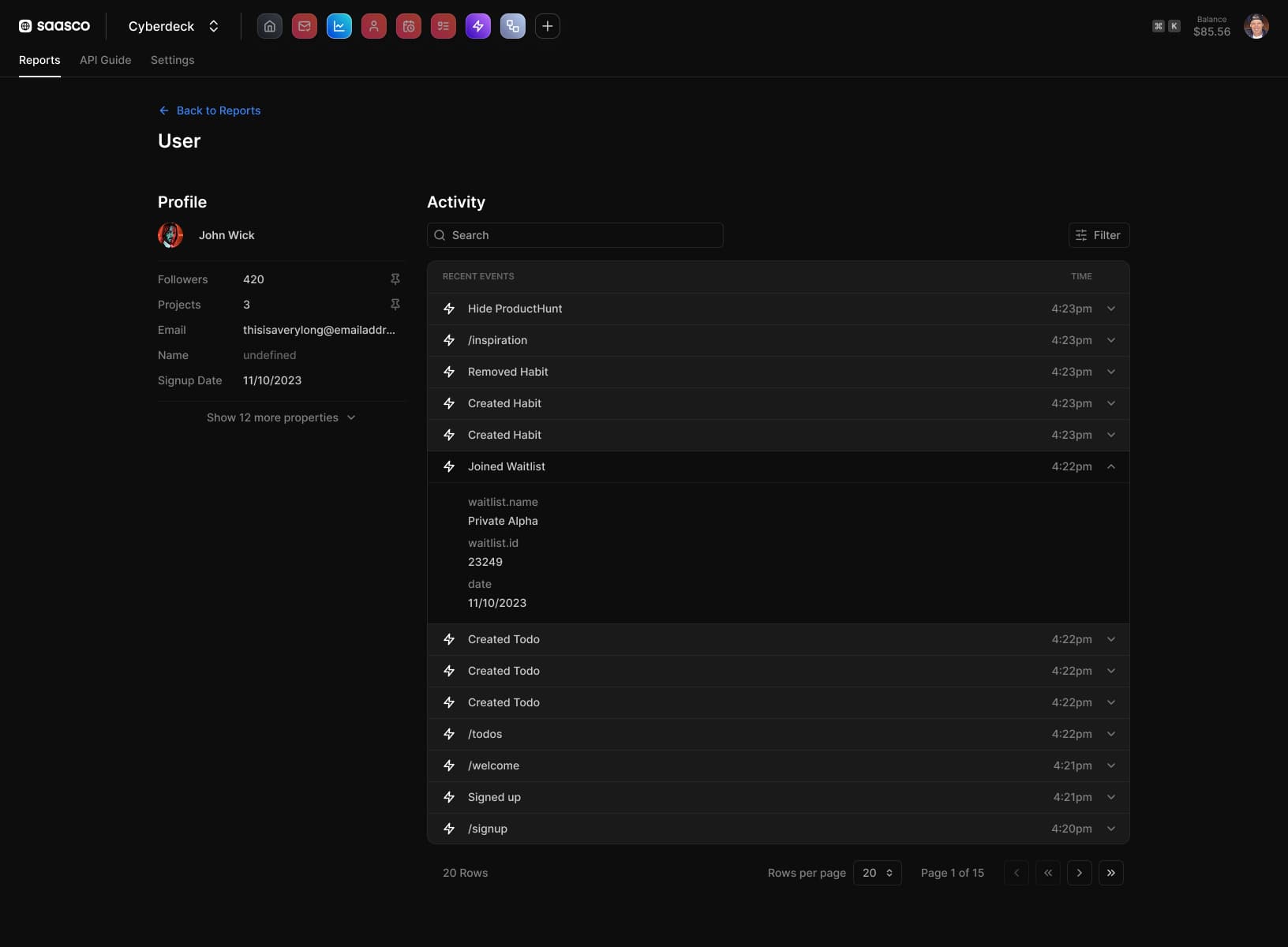Open the red calendar clock icon
Screen dimensions: 1288x947
pos(408,26)
